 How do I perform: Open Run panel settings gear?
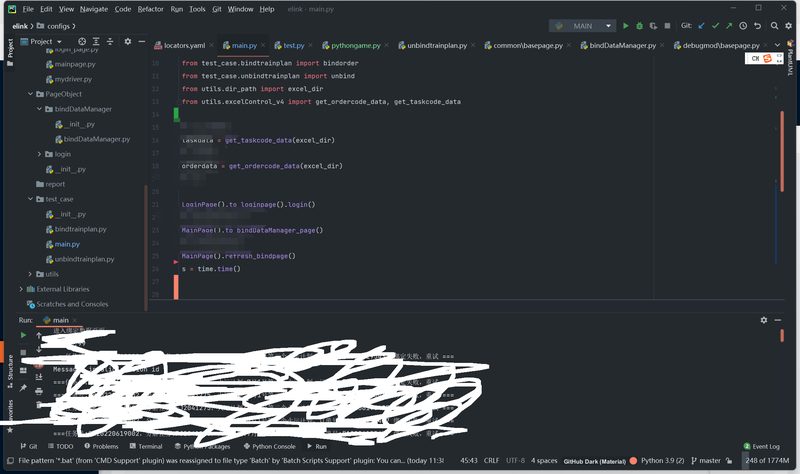pyautogui.click(x=764, y=320)
